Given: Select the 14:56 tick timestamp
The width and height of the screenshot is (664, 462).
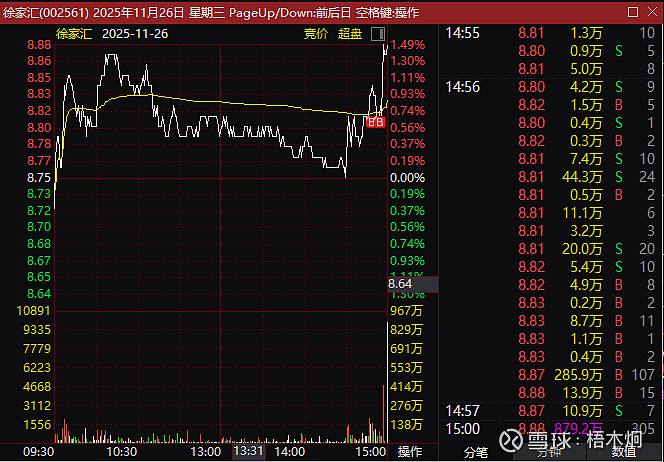Looking at the screenshot, I should coord(462,87).
